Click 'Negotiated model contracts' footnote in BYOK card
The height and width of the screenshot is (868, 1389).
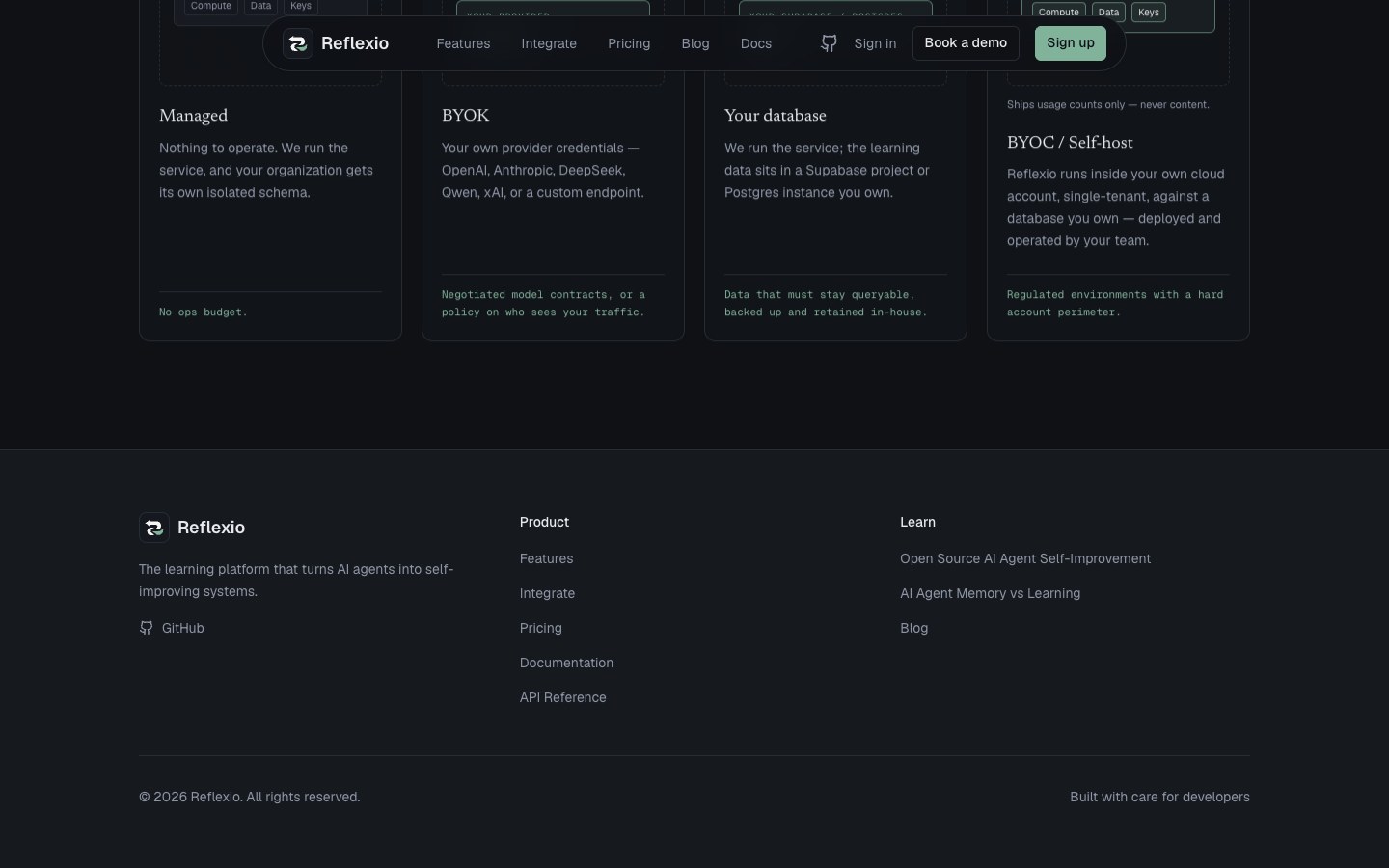point(543,304)
